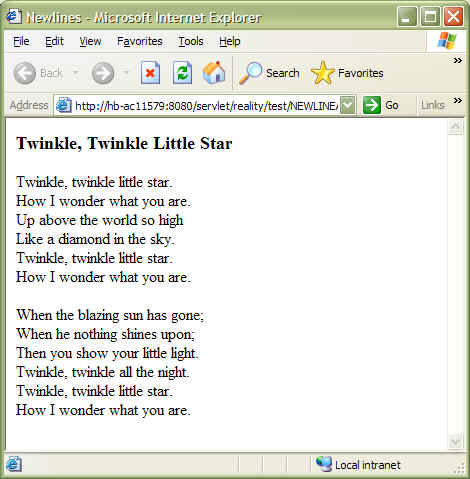This screenshot has width=470, height=479.
Task: Click the Forward arrow button
Action: 103,73
